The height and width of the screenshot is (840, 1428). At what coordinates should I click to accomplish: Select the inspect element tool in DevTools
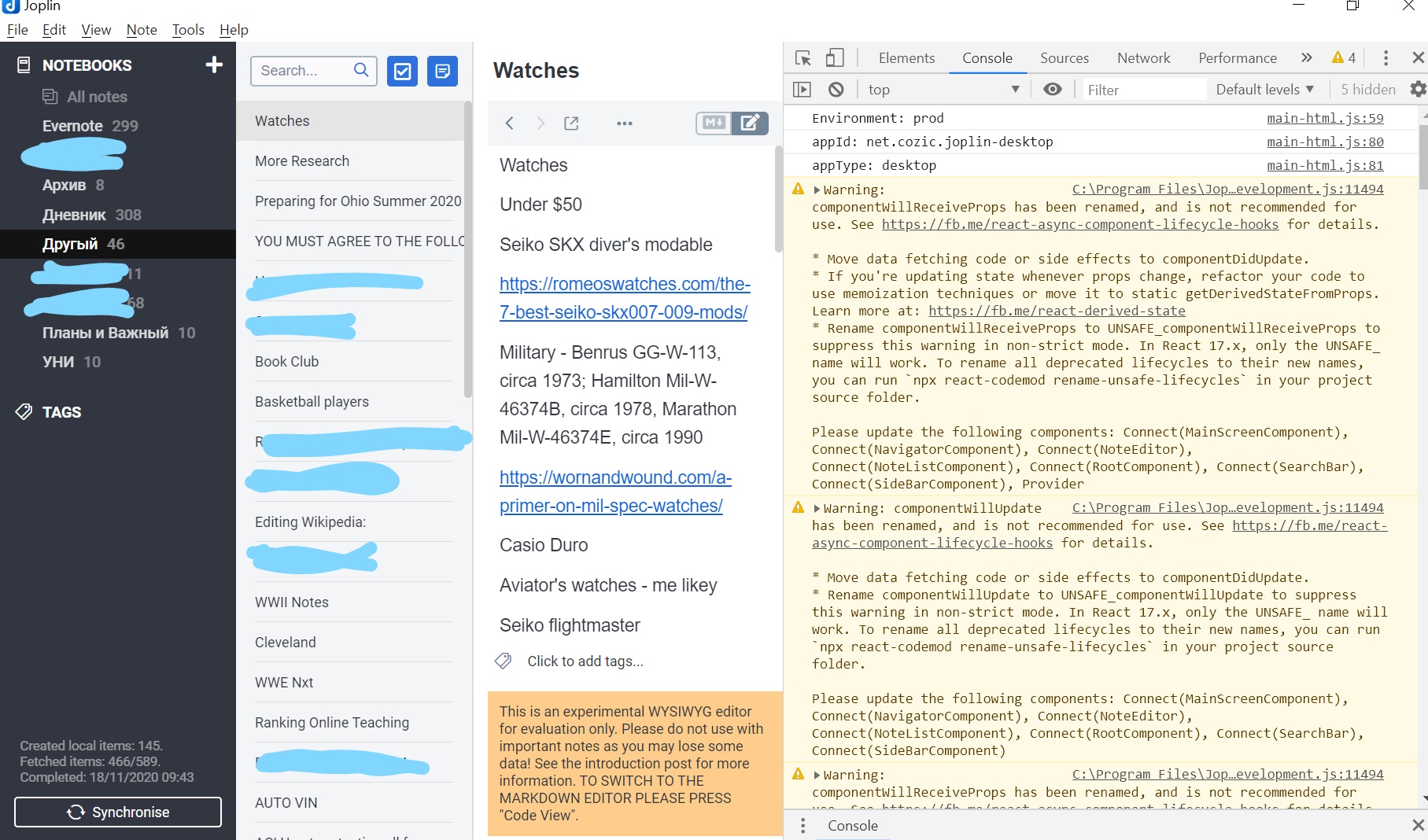tap(803, 57)
